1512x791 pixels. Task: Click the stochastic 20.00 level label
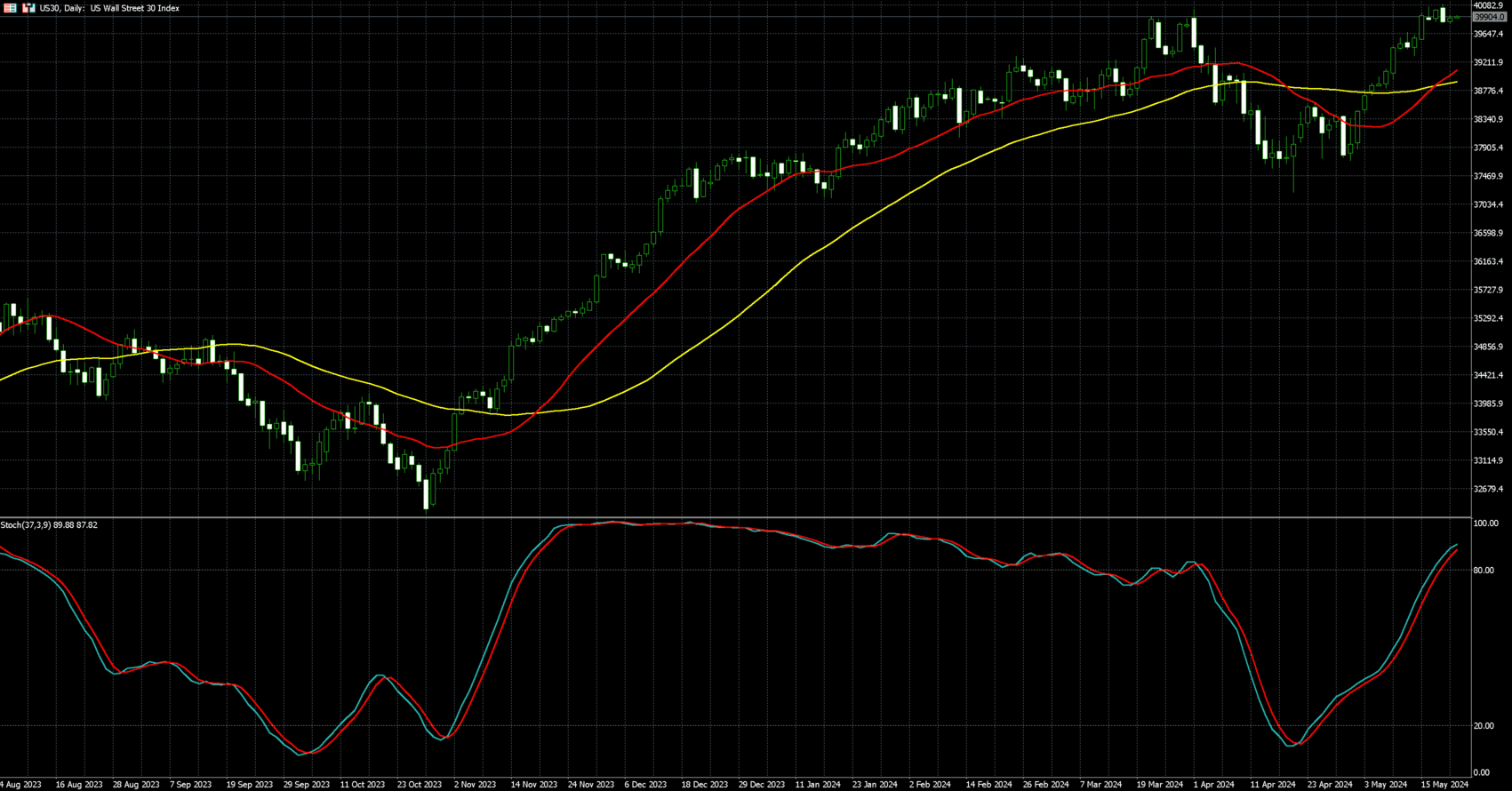click(1484, 726)
